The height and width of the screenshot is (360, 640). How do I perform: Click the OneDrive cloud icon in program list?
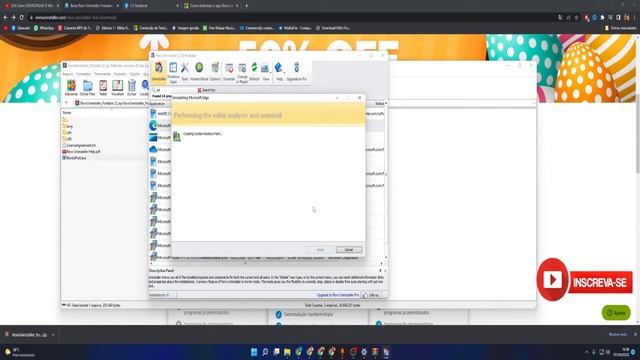tap(153, 149)
